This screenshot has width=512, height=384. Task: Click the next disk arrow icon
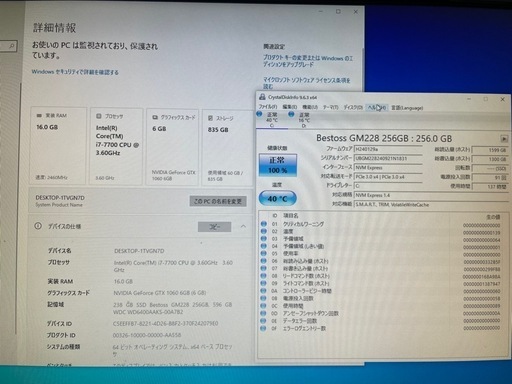[504, 139]
